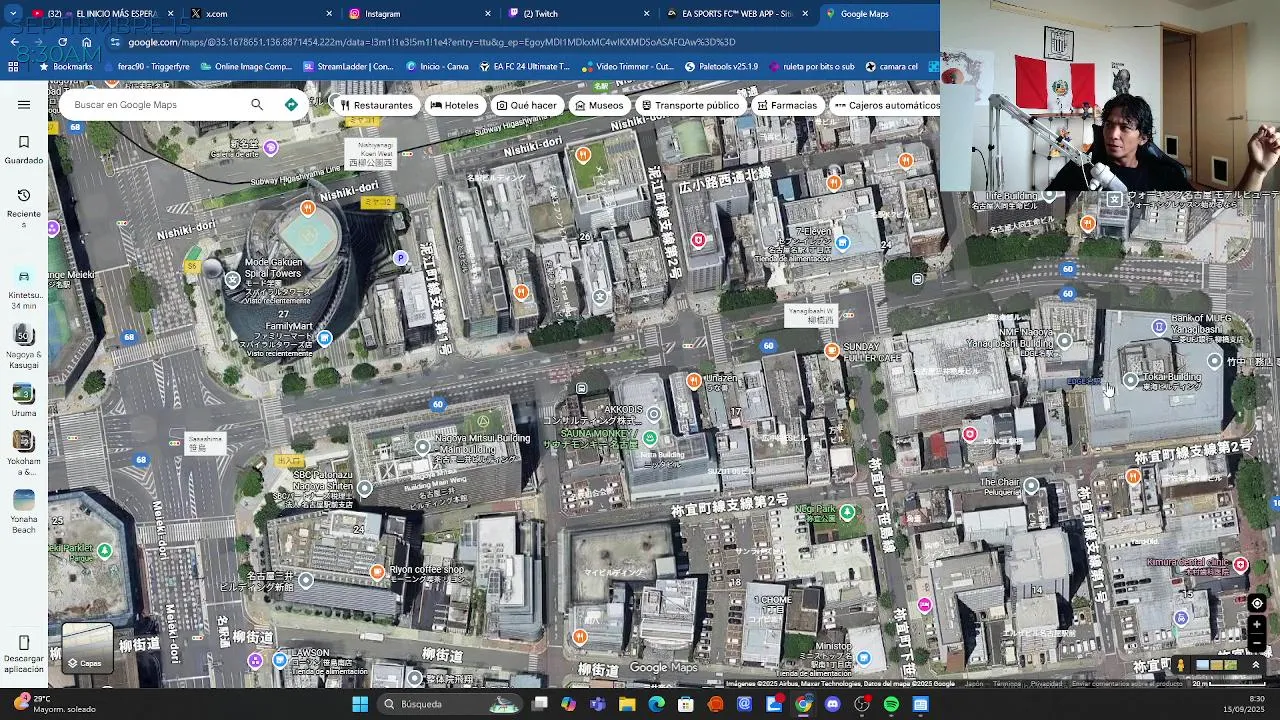The width and height of the screenshot is (1280, 720).
Task: Activate the Street View pegman
Action: [x=1181, y=665]
